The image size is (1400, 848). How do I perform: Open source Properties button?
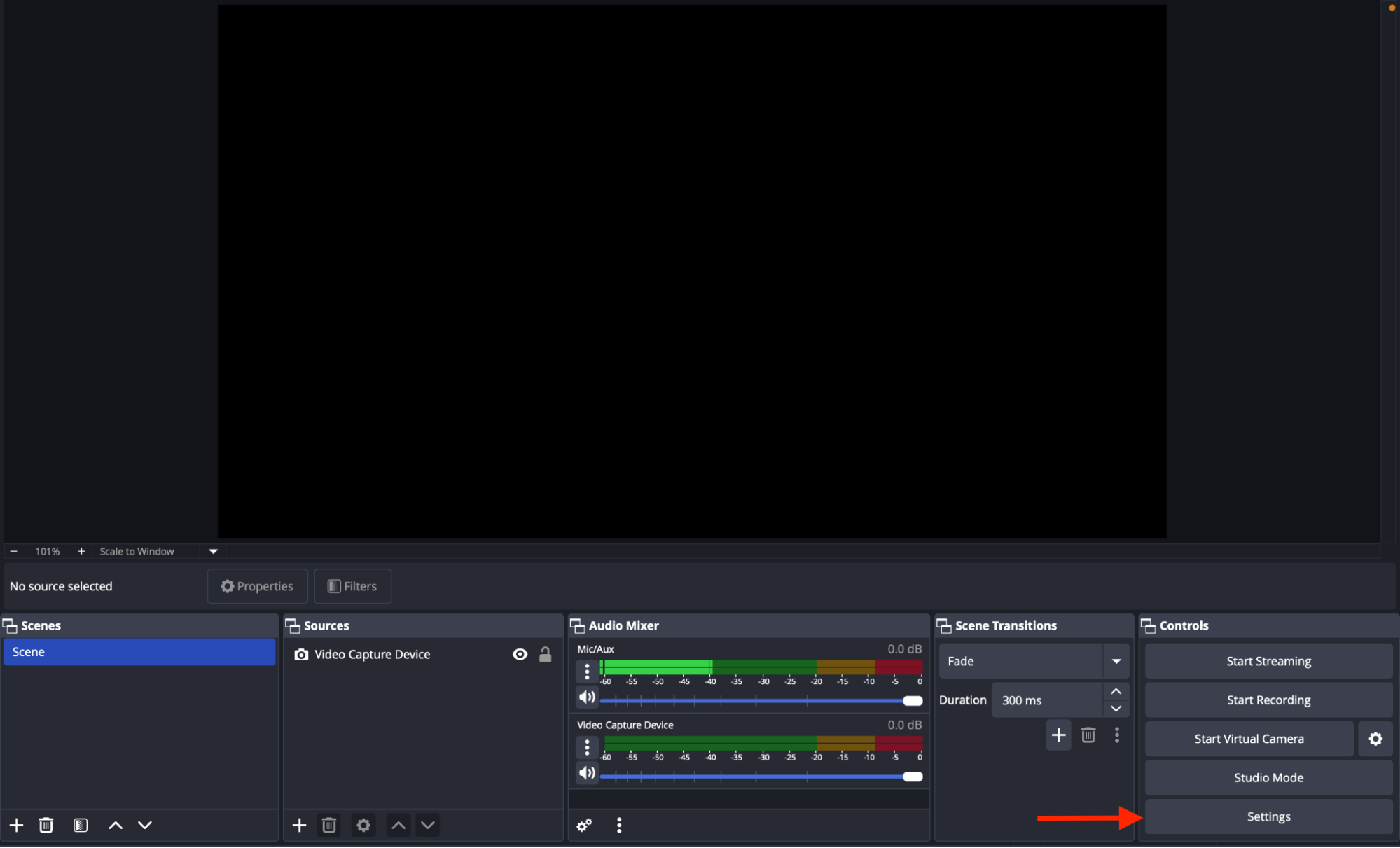(257, 587)
